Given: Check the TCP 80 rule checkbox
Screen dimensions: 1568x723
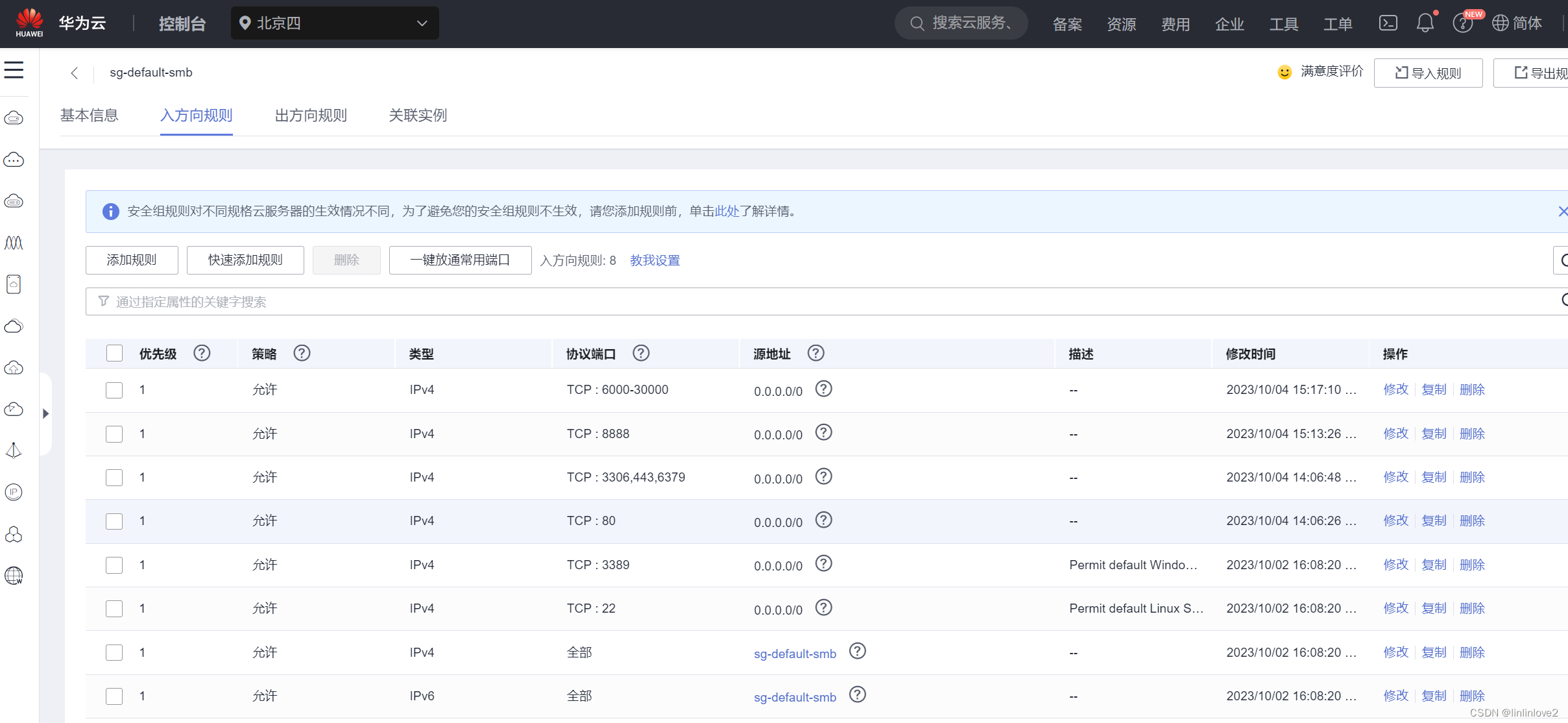Looking at the screenshot, I should pos(114,521).
